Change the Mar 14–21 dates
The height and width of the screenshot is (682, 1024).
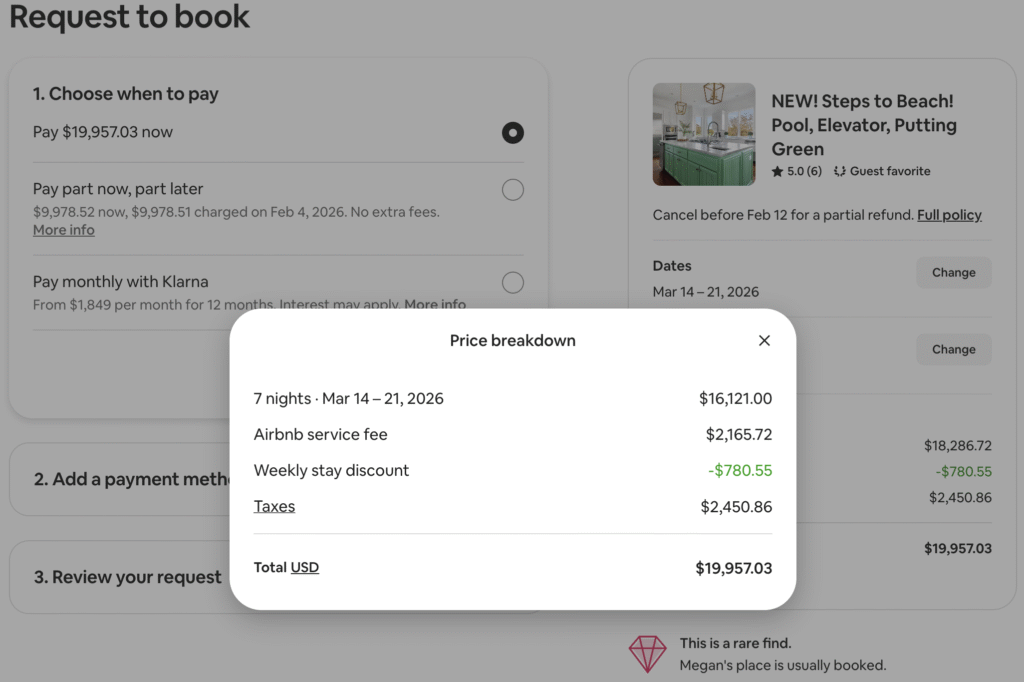(x=953, y=272)
